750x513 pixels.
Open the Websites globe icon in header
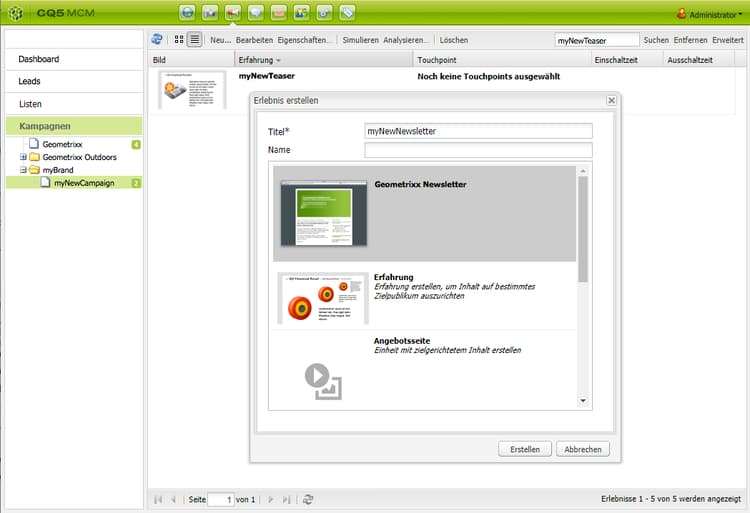(x=188, y=12)
